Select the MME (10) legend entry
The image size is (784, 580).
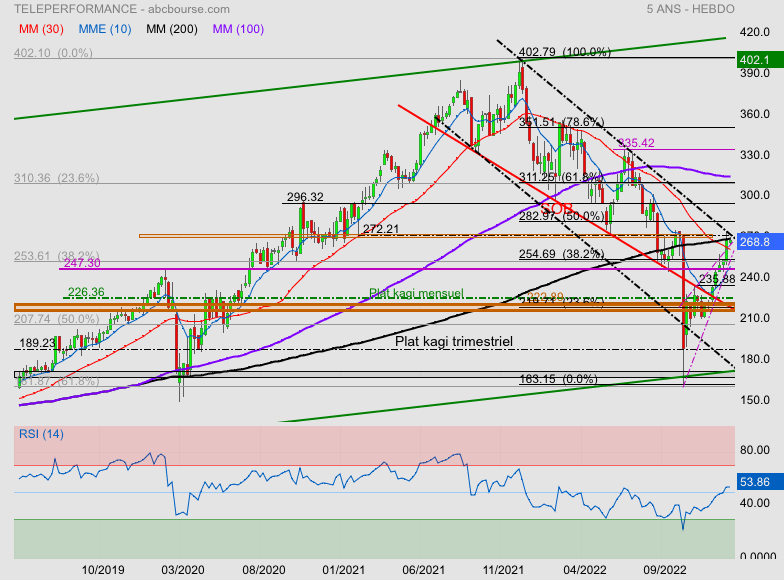pos(105,29)
